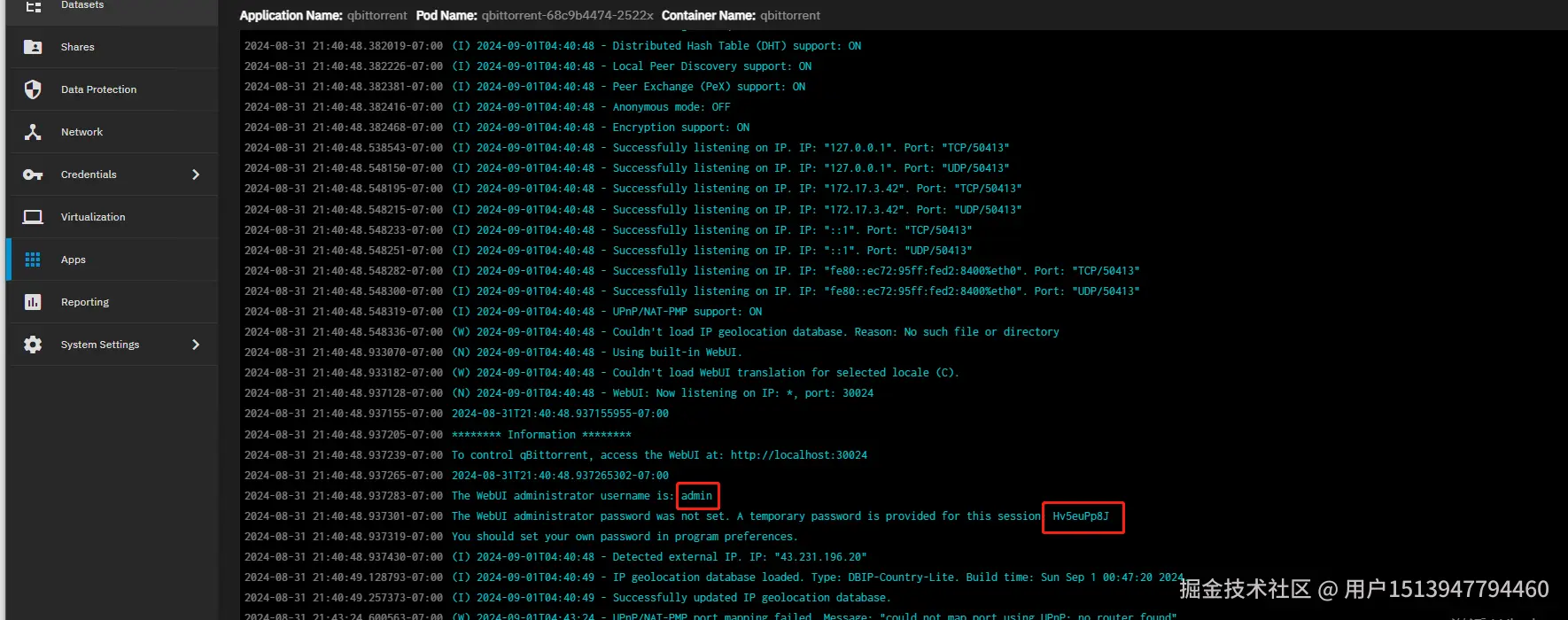
Task: Click the Container Name qbittorrent value
Action: pyautogui.click(x=790, y=15)
